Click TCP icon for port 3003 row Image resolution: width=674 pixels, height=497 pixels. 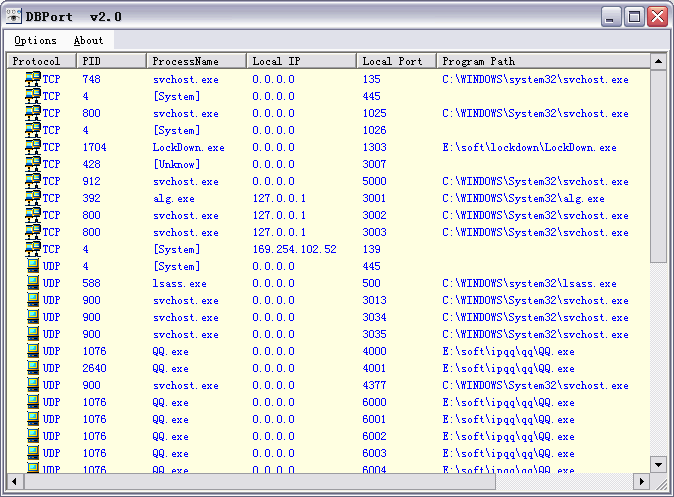pos(33,232)
